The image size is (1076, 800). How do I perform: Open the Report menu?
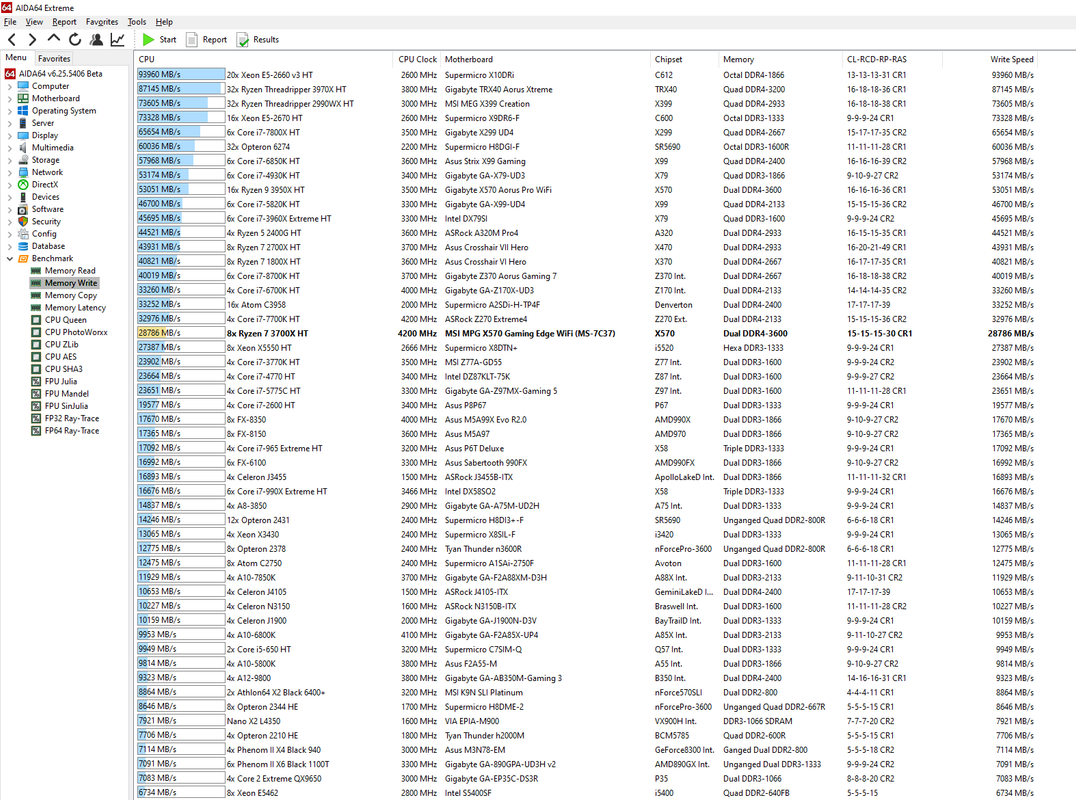pos(65,22)
